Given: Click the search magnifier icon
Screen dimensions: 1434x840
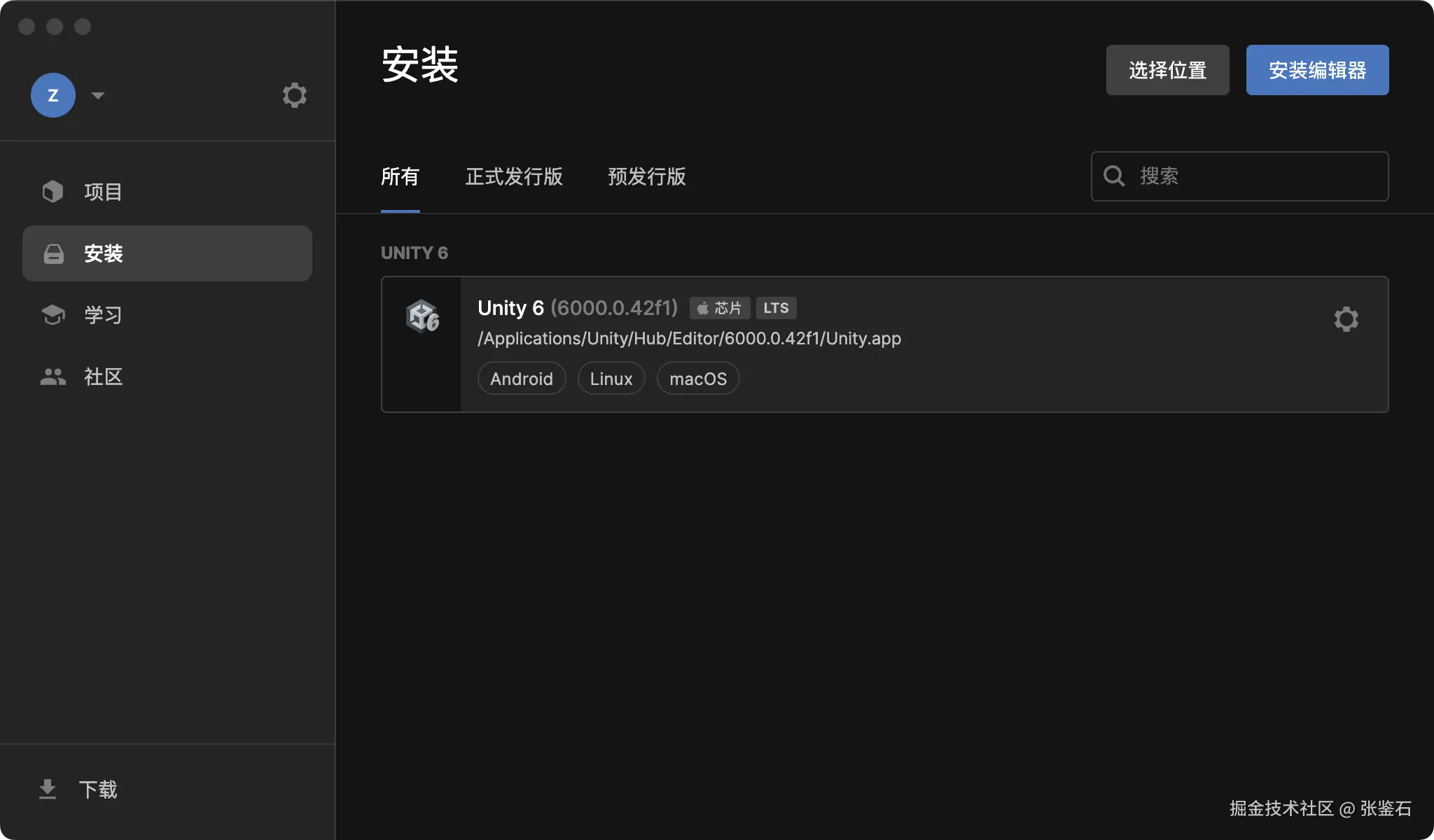Looking at the screenshot, I should tap(1114, 176).
